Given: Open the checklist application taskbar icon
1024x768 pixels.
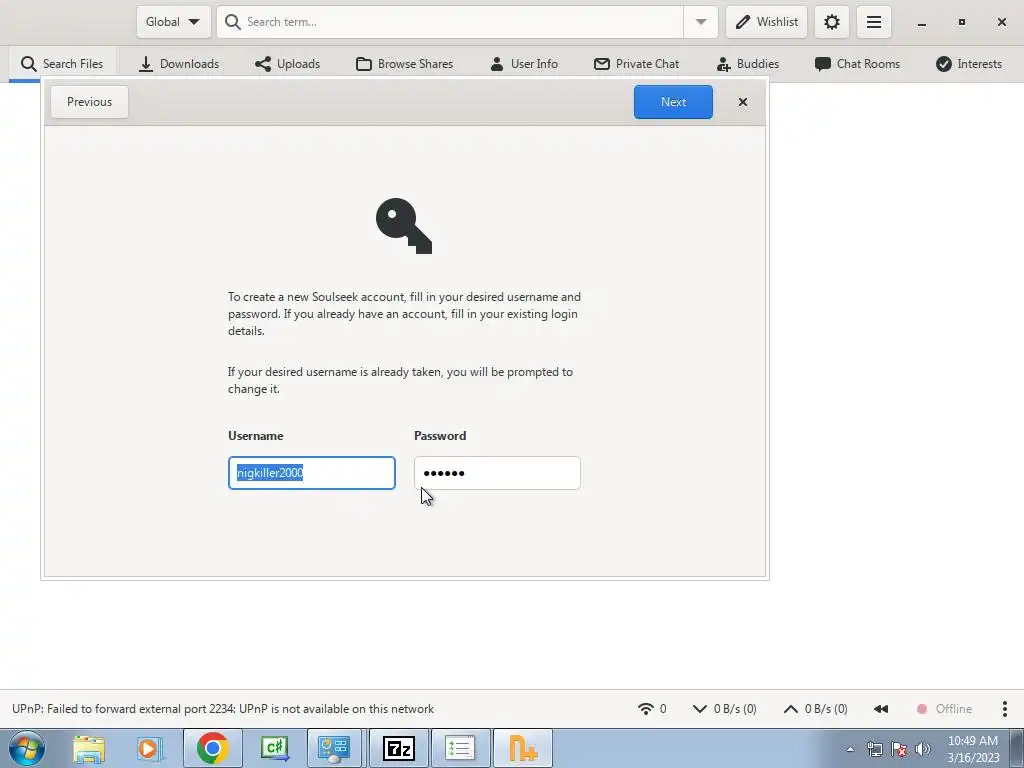Looking at the screenshot, I should tap(460, 748).
